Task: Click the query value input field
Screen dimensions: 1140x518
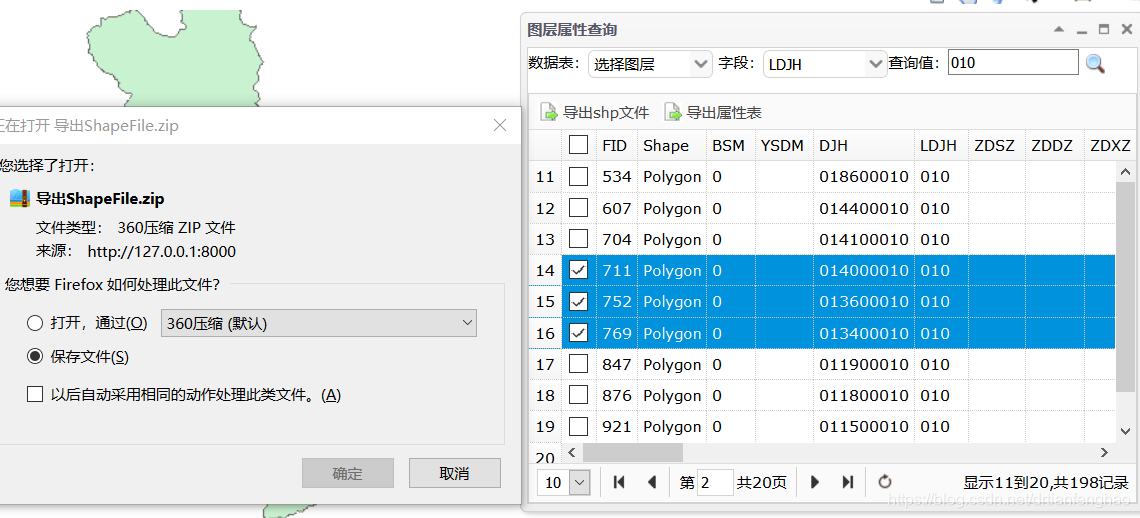Action: 1012,63
